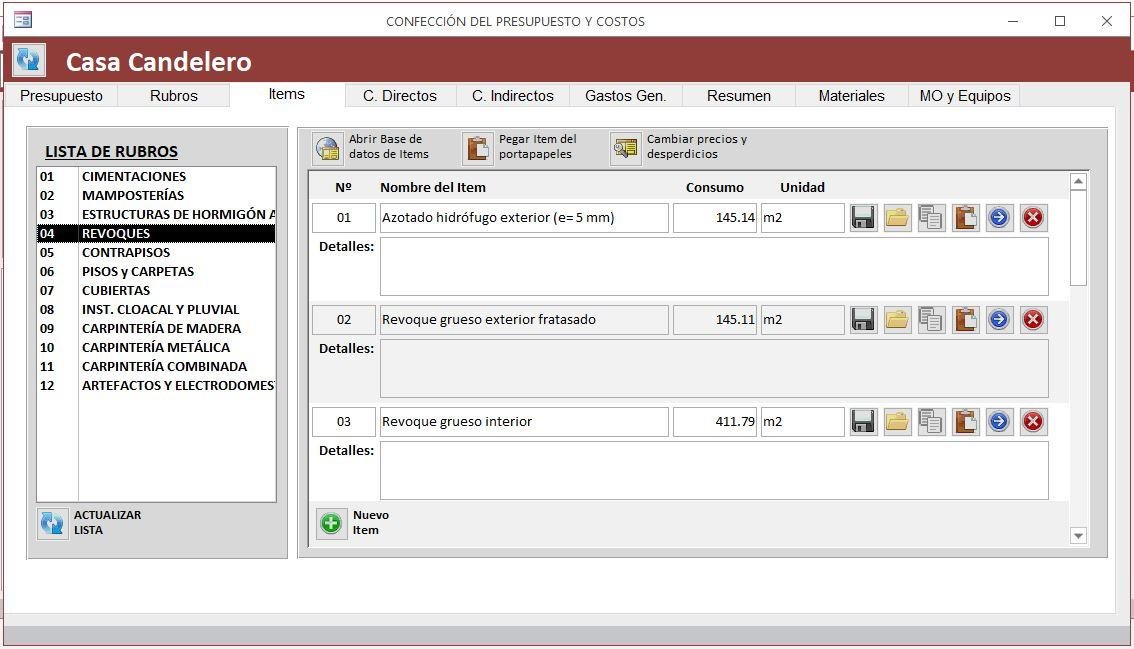This screenshot has width=1134, height=649.
Task: Select rubro 02 MAMPOSTERÍAS
Action: [156, 195]
